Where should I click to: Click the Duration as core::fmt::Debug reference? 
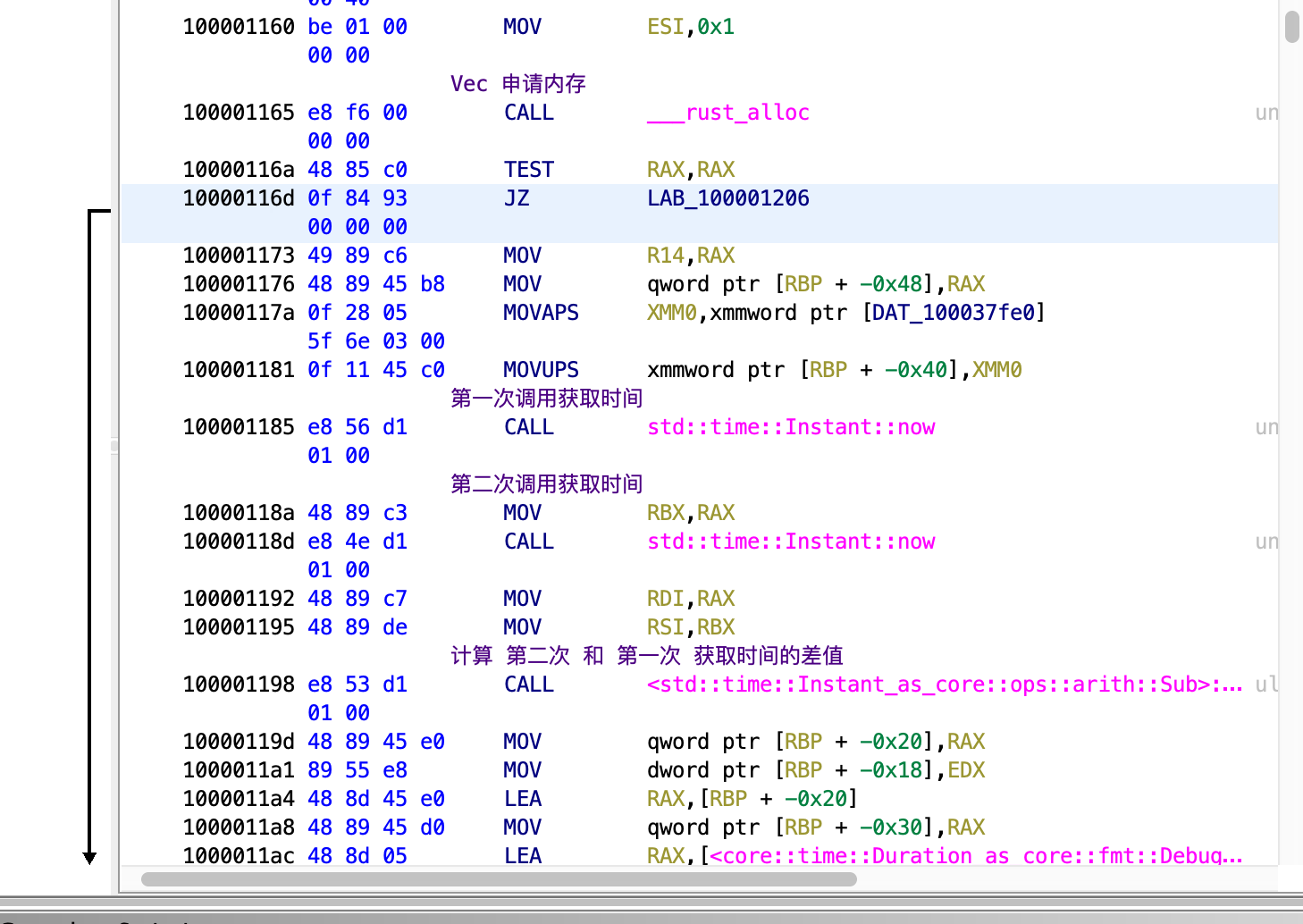[976, 856]
